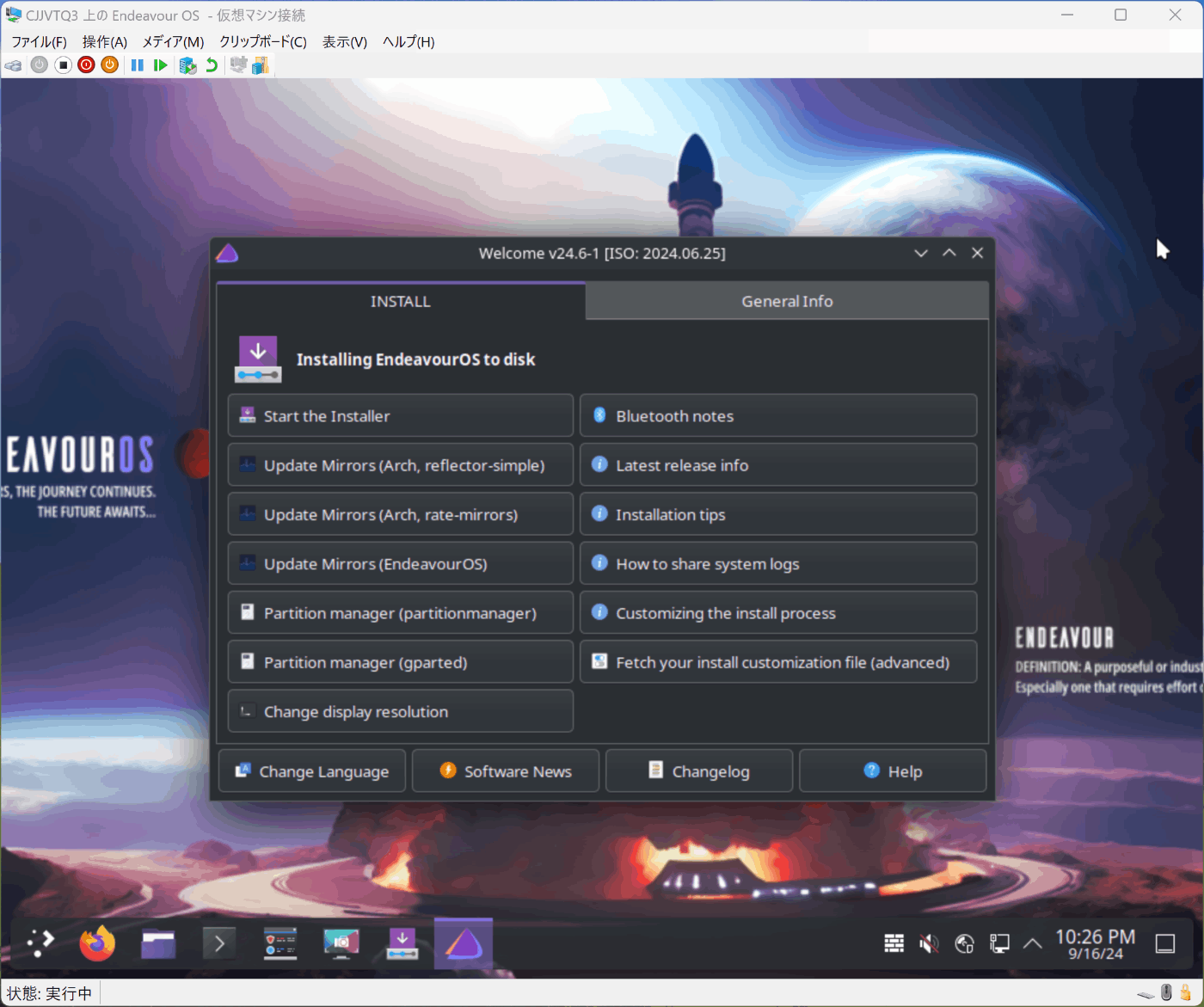Save VM state with orange power icon

point(109,65)
